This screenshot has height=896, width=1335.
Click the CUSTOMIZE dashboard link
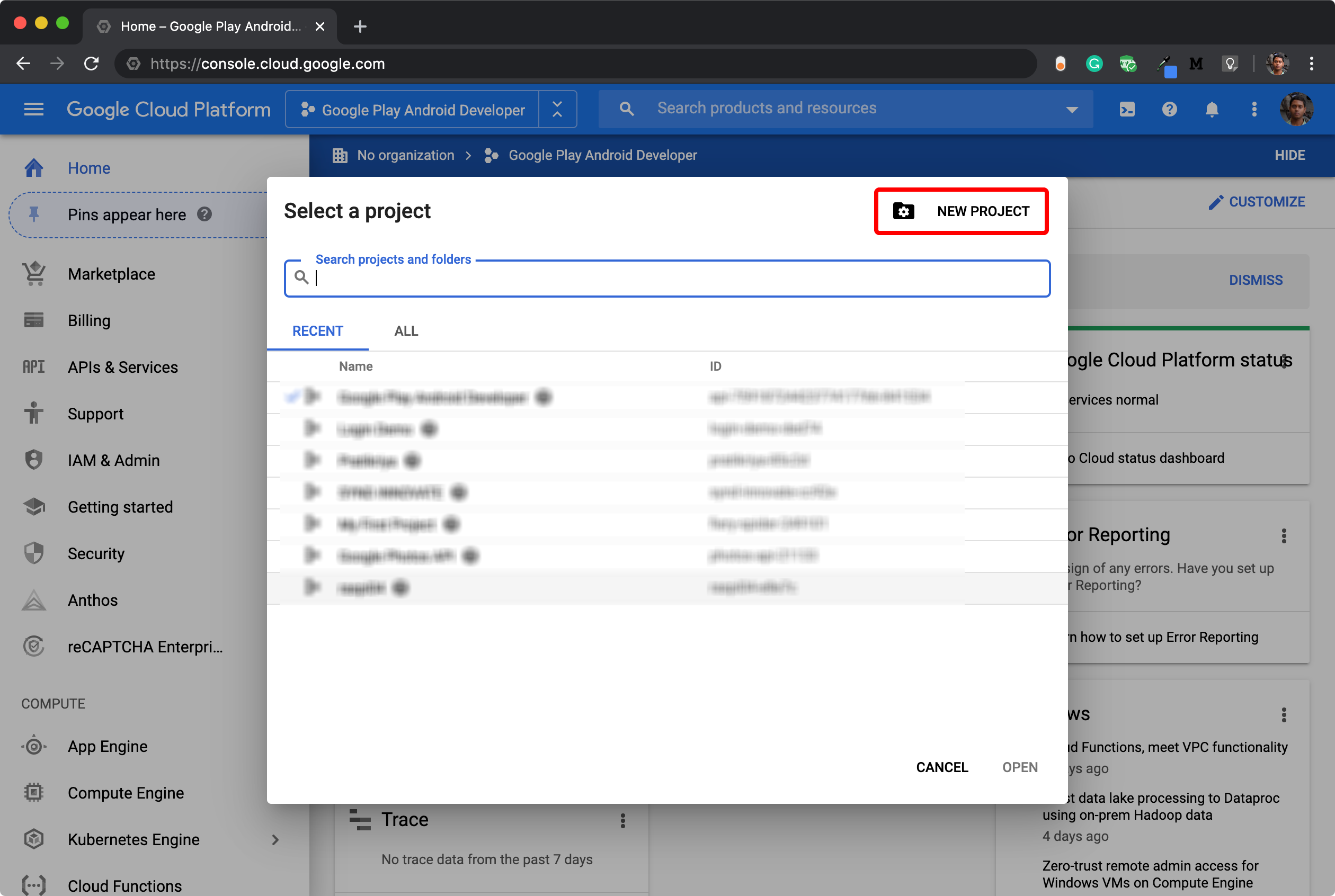point(1256,202)
